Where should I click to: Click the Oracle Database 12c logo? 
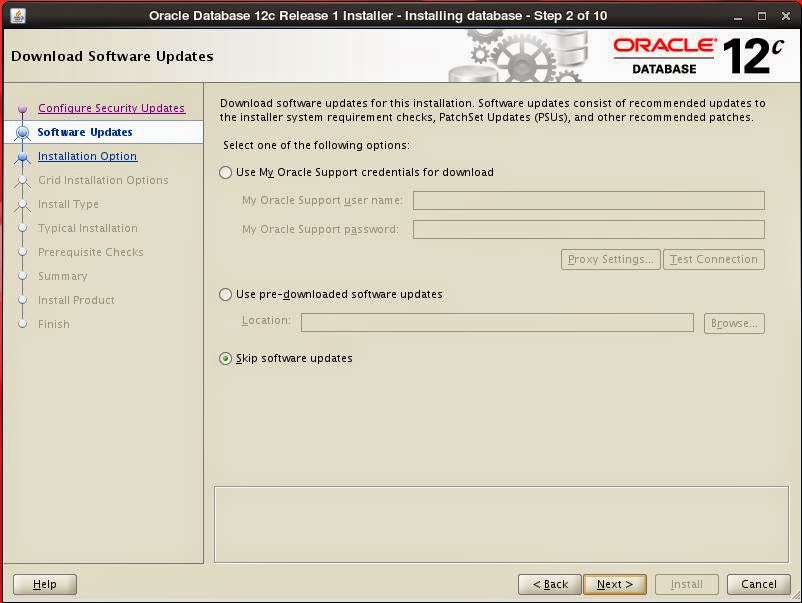[699, 56]
